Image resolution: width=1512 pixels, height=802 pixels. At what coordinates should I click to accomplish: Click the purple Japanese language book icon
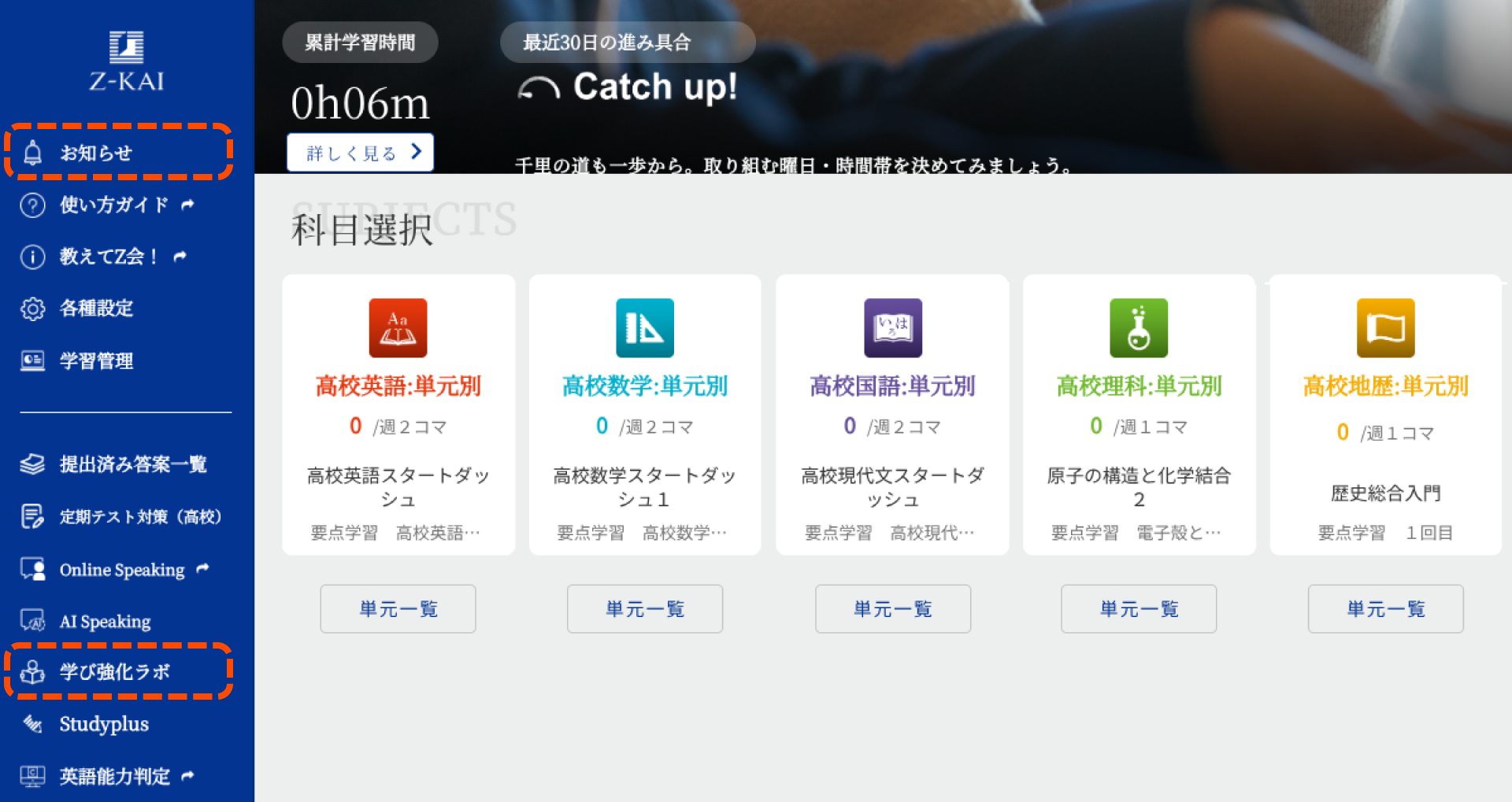892,328
